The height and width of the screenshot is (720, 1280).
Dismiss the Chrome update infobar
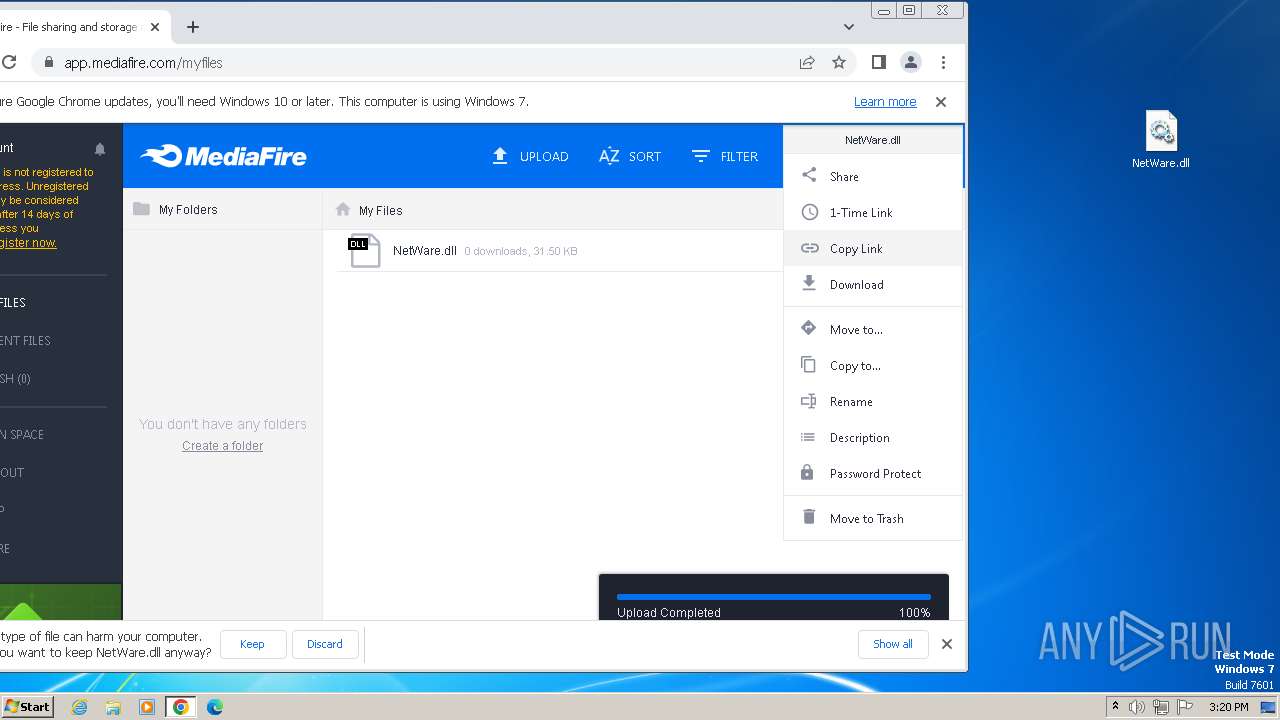point(940,102)
